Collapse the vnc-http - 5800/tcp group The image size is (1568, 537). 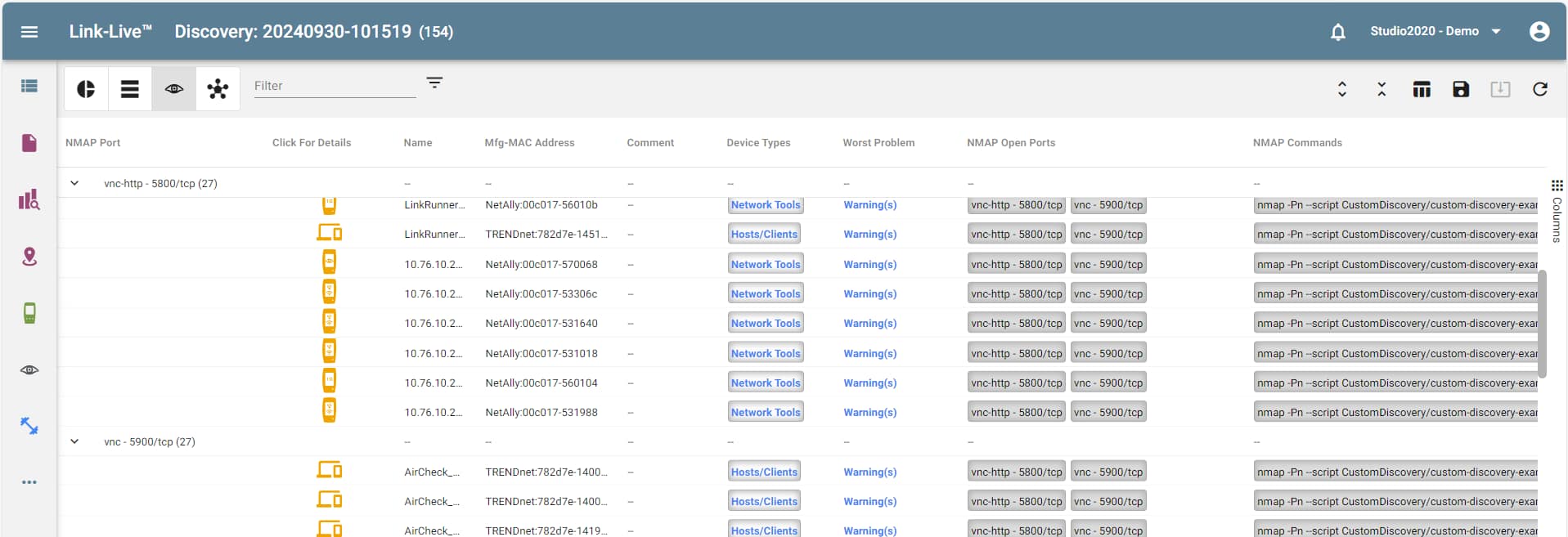point(74,183)
